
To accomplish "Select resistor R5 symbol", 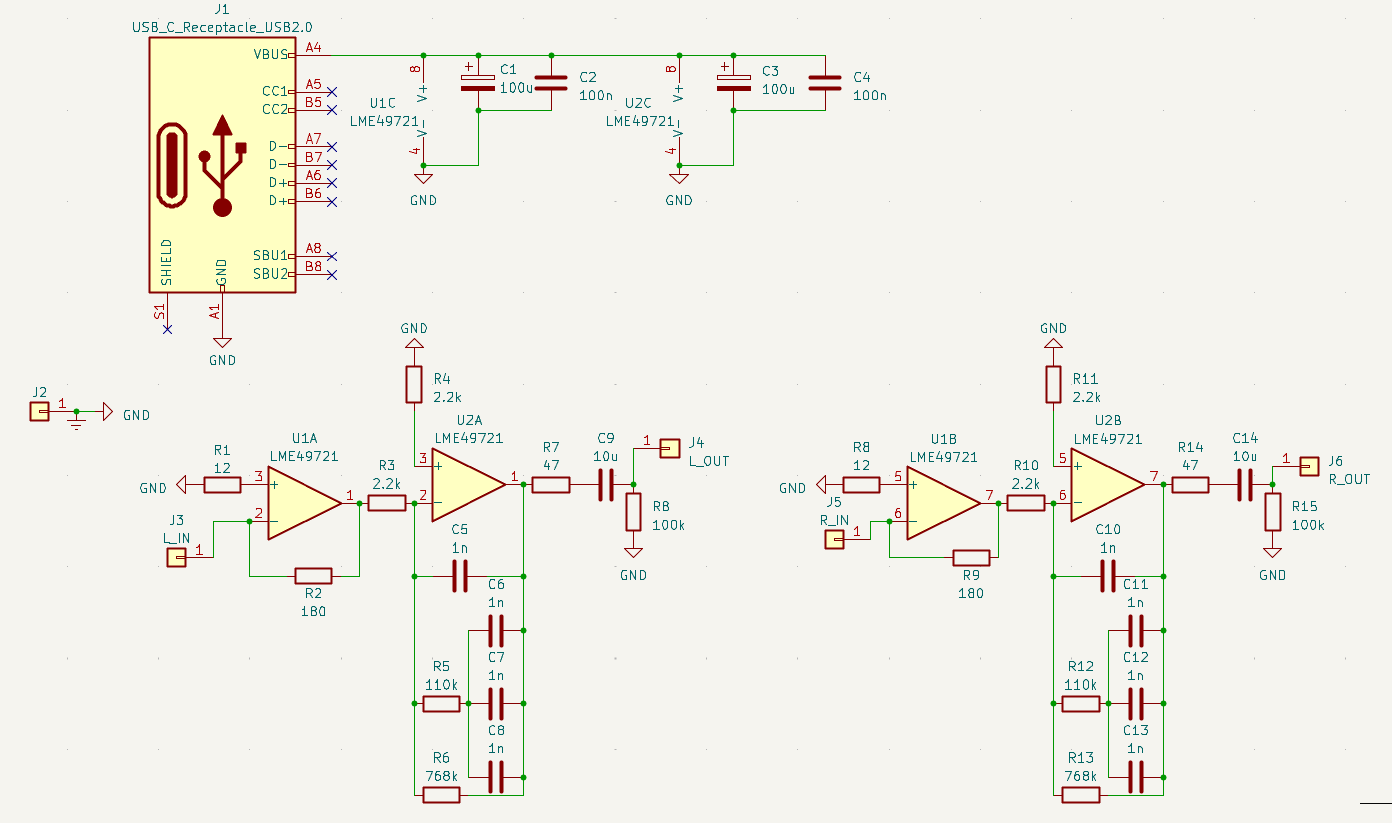I will click(441, 704).
